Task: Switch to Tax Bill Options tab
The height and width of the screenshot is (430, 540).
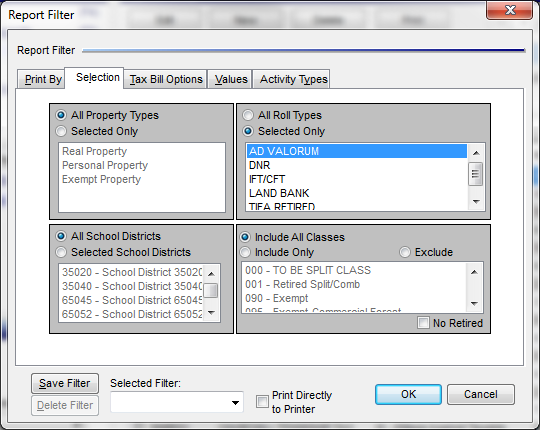Action: (166, 79)
